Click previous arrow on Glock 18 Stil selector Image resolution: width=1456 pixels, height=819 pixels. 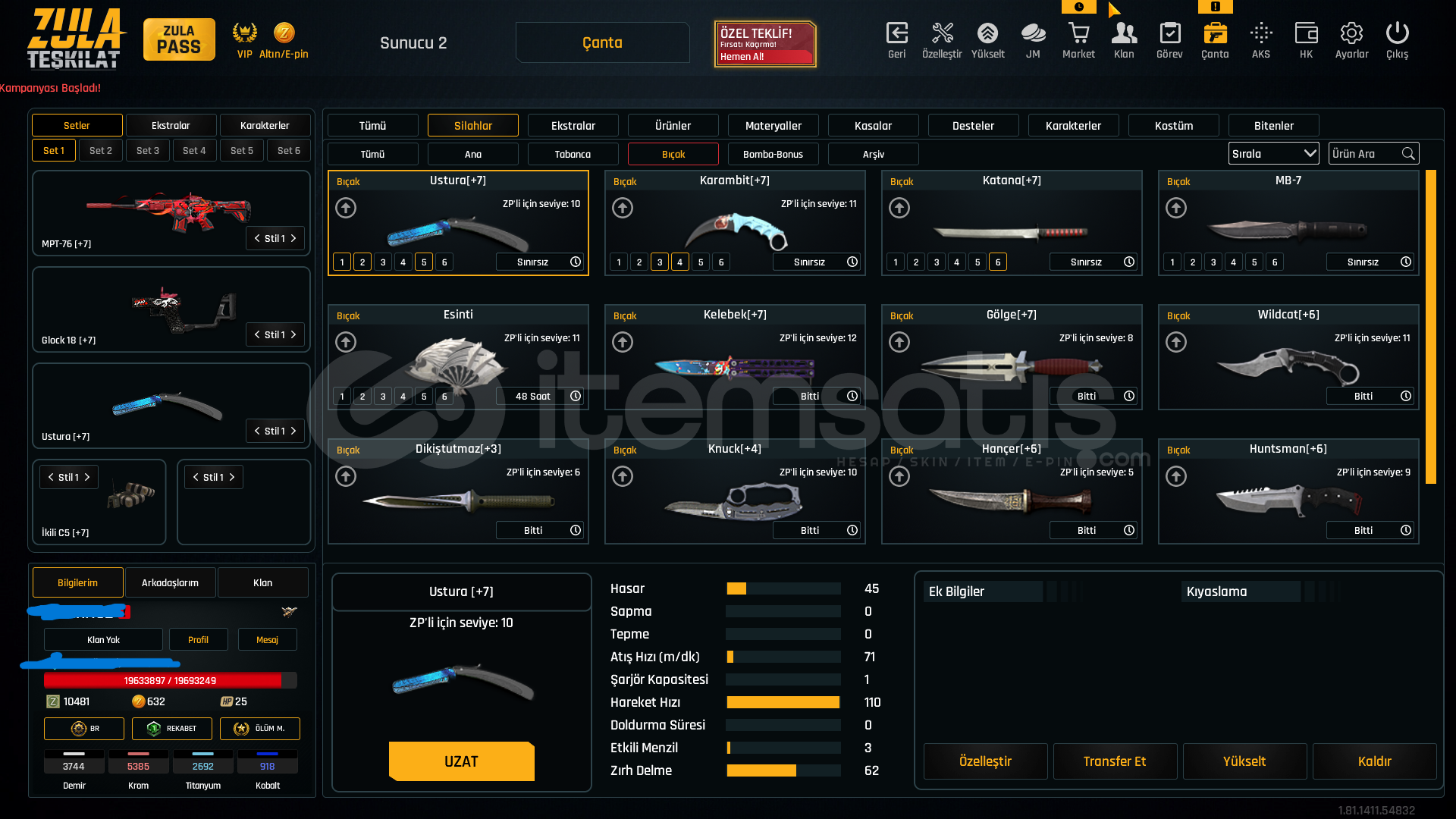(x=257, y=334)
